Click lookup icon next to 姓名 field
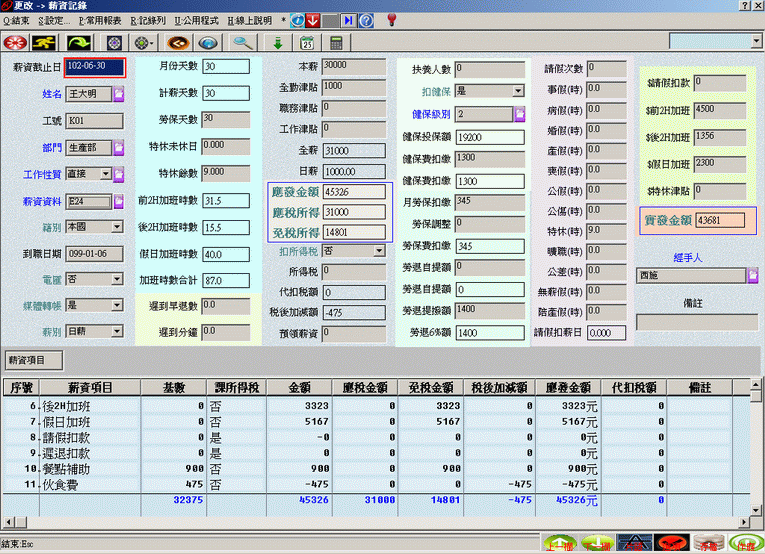This screenshot has height=554, width=765. pyautogui.click(x=119, y=94)
